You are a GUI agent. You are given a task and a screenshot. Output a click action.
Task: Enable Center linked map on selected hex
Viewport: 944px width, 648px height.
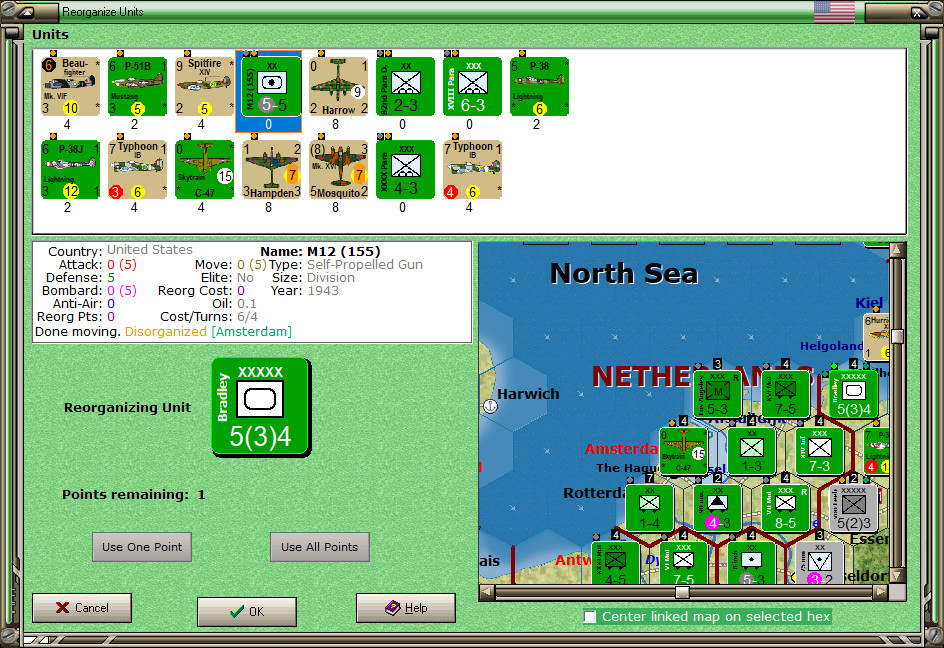pos(590,616)
